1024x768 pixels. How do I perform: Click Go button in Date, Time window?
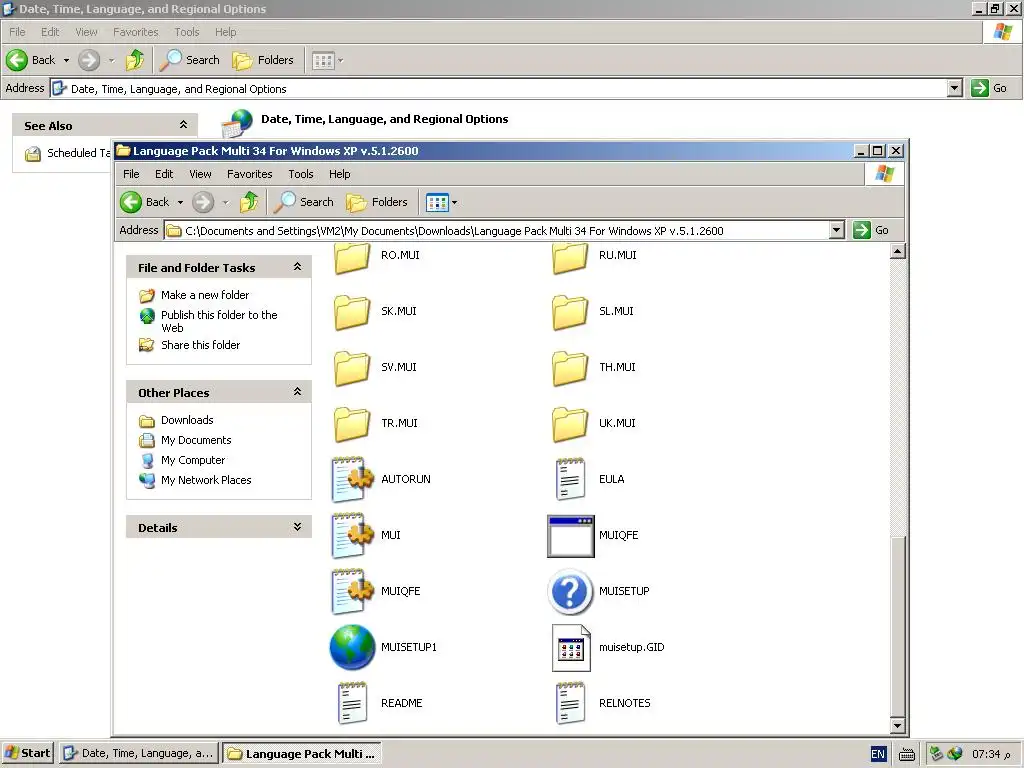(989, 88)
